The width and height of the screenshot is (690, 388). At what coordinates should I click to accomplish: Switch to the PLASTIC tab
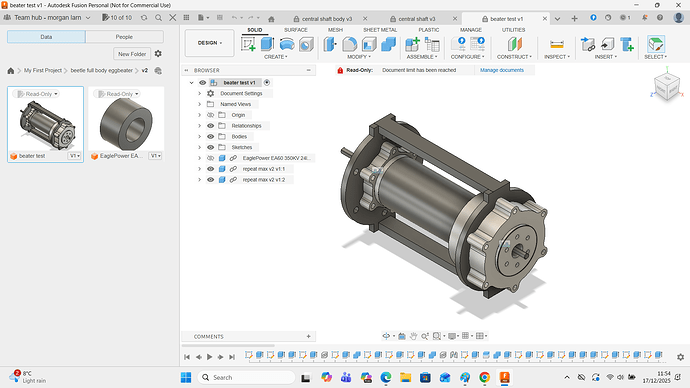[429, 30]
